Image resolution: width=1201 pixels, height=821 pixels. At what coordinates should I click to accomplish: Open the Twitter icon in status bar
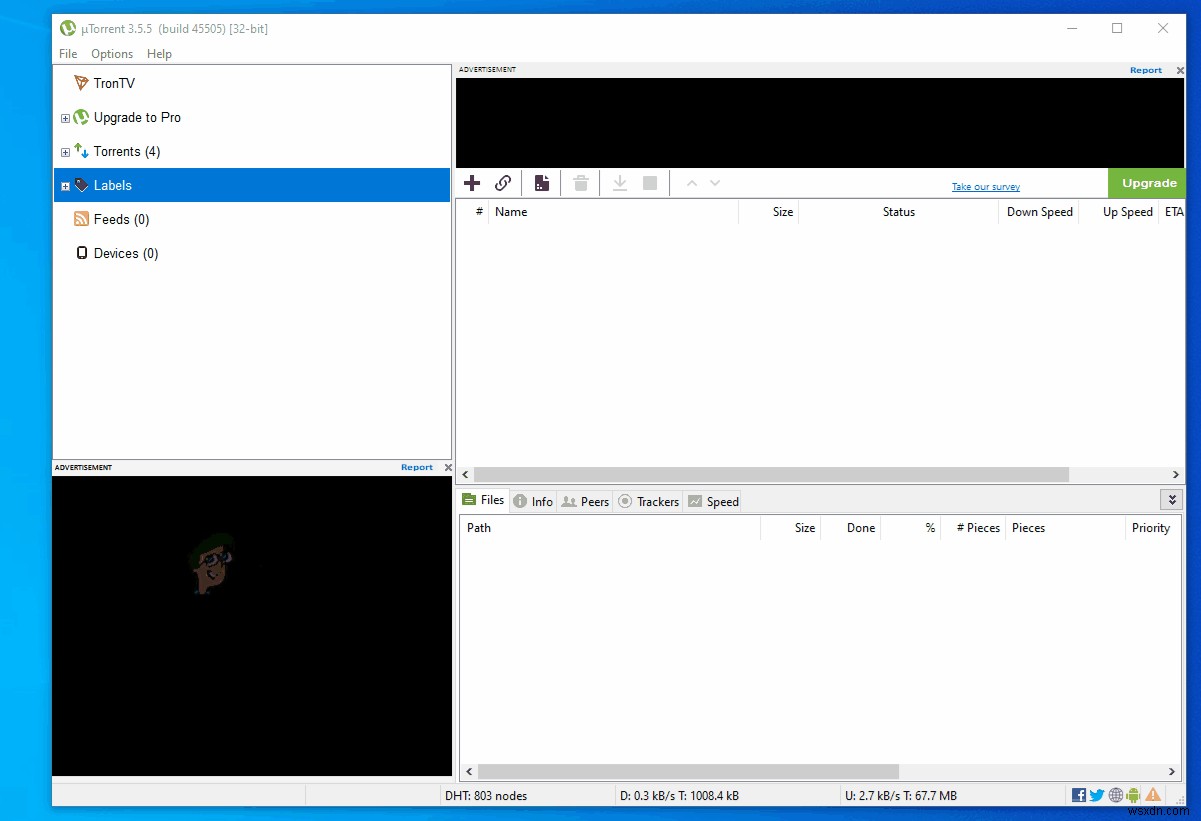1097,795
